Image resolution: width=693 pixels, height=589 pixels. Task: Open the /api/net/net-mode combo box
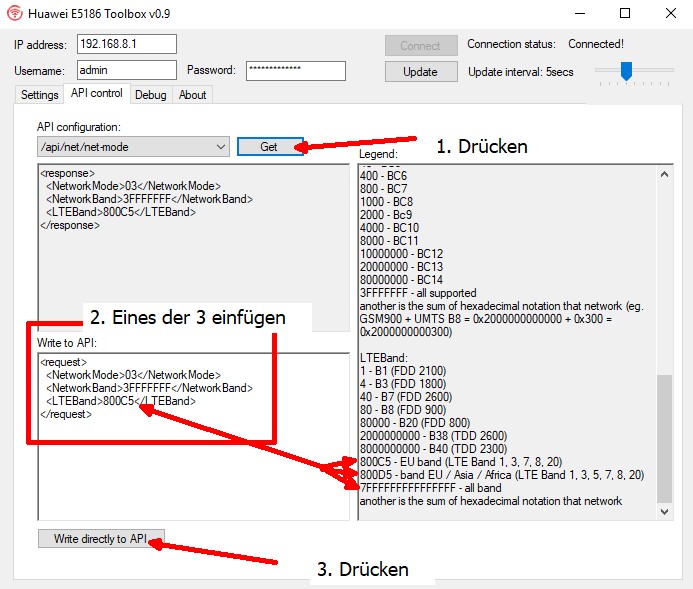[x=133, y=147]
